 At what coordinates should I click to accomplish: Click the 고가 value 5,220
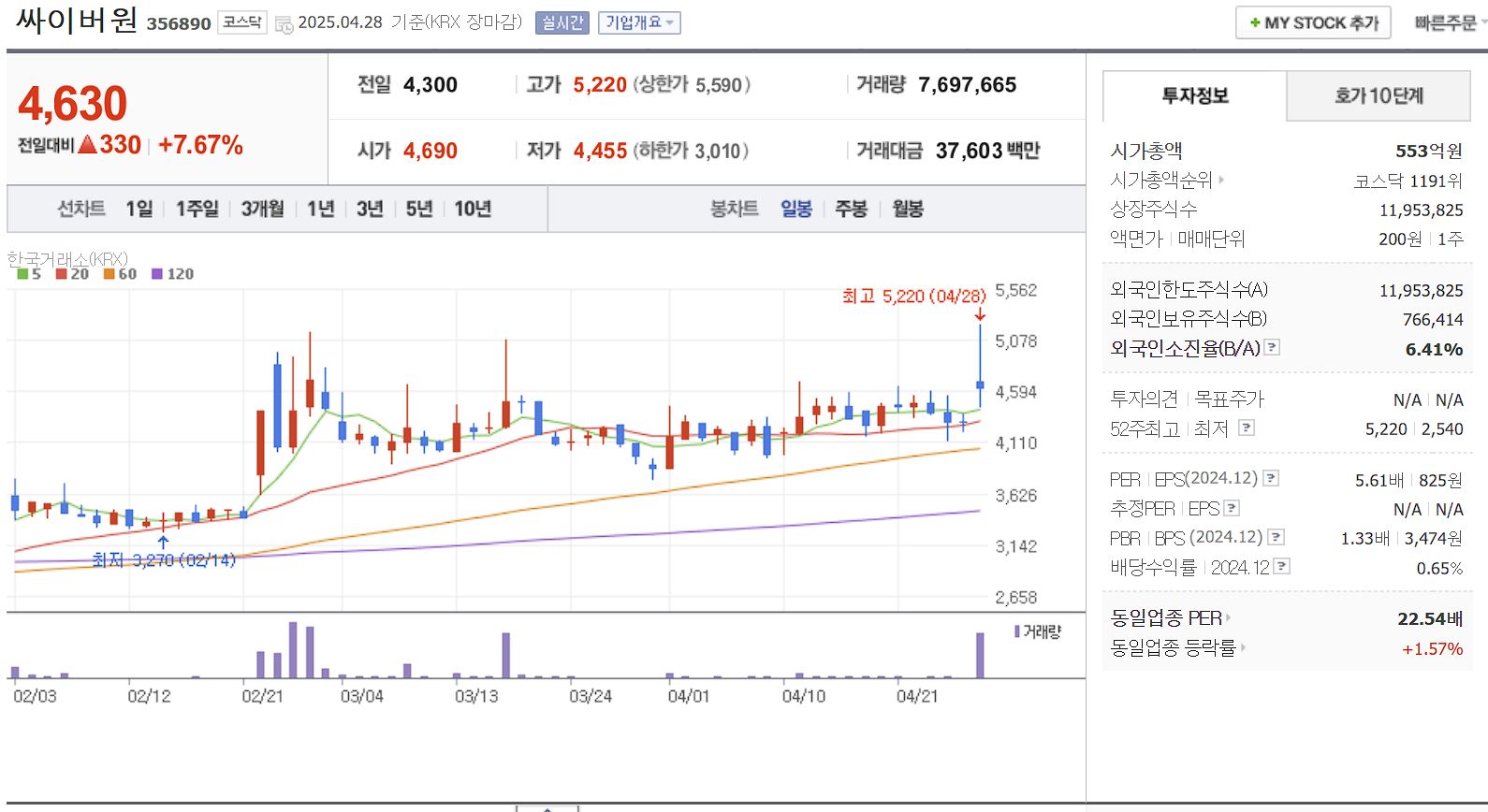point(600,85)
